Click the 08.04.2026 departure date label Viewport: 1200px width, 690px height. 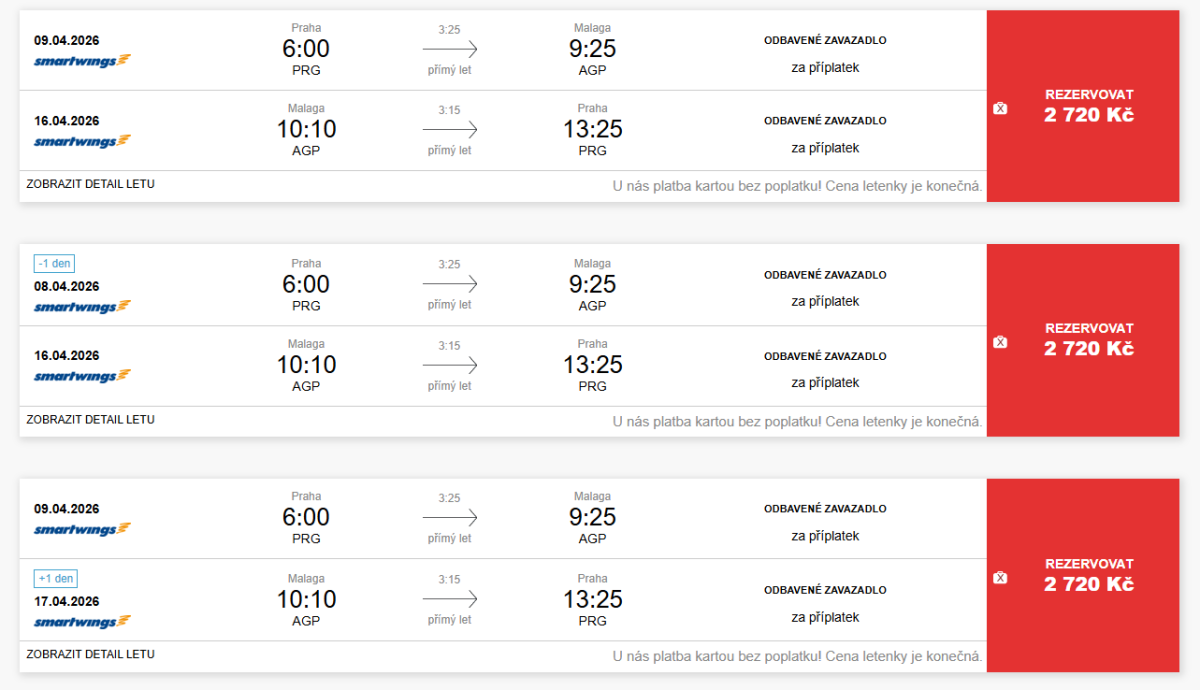click(x=66, y=286)
